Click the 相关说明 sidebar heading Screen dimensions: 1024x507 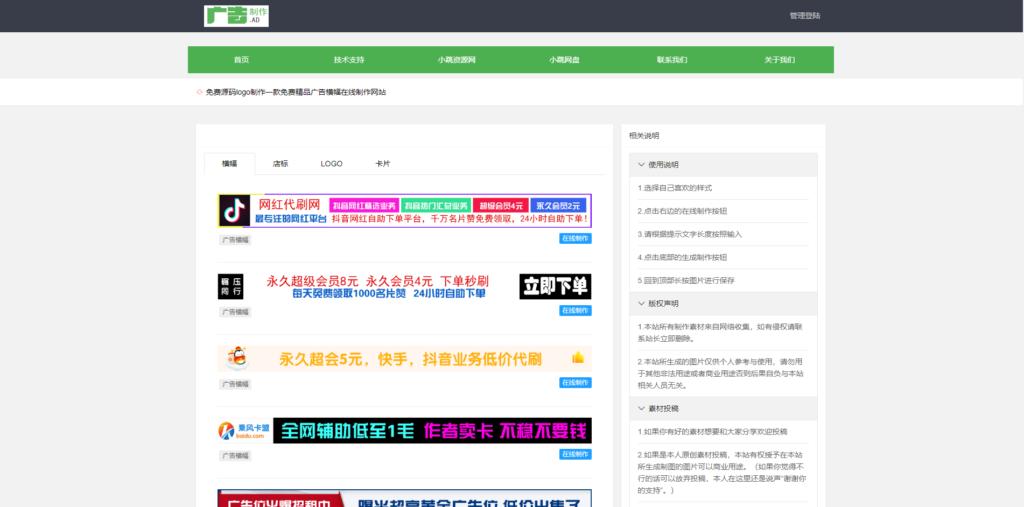tap(645, 136)
